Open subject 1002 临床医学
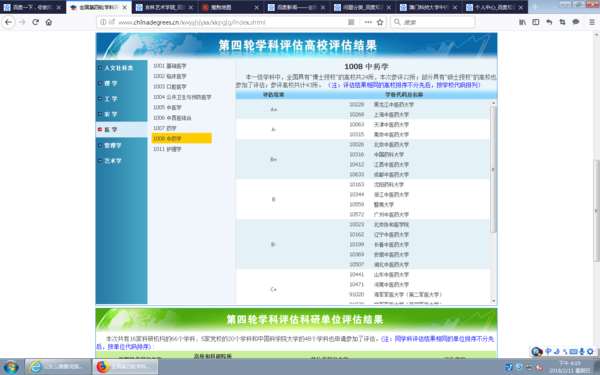Screen dimensions: 600x375 tap(170, 76)
